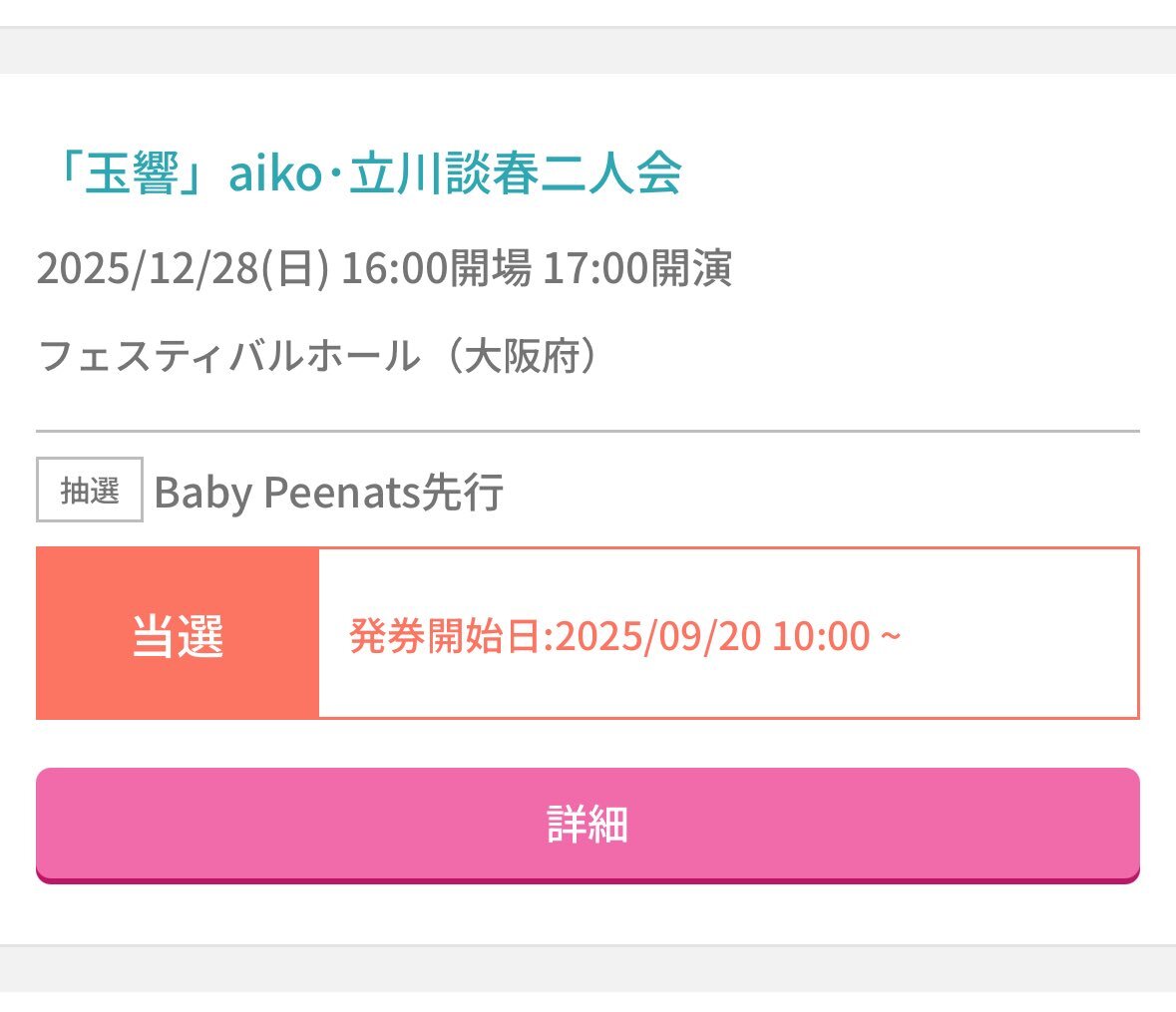Open the 詳細 details button

point(588,825)
